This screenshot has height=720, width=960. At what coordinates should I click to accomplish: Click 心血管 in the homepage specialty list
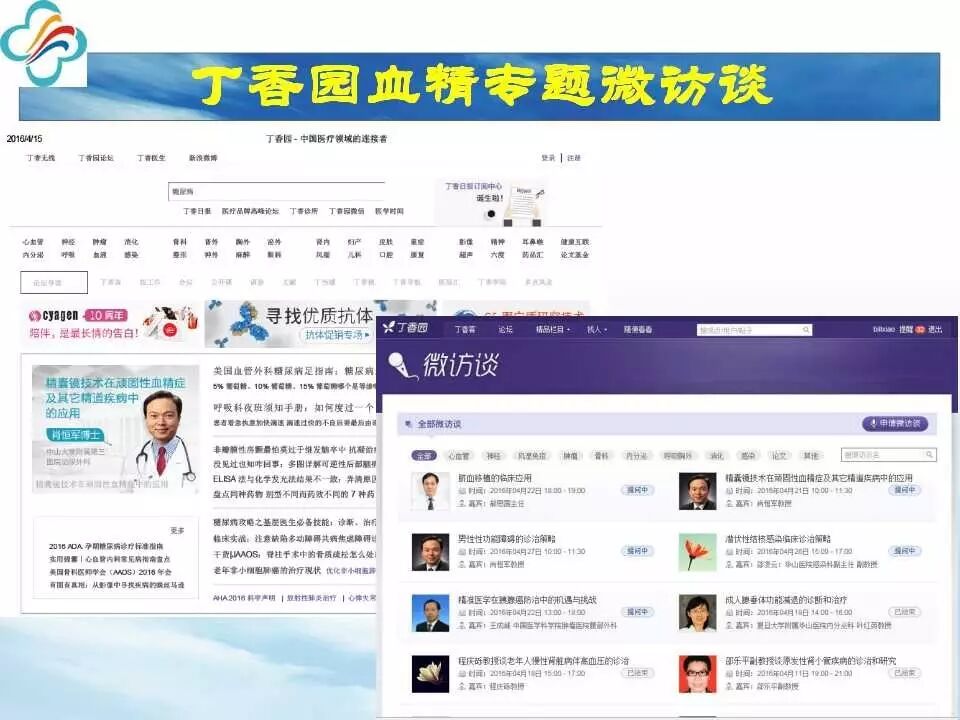coord(33,242)
